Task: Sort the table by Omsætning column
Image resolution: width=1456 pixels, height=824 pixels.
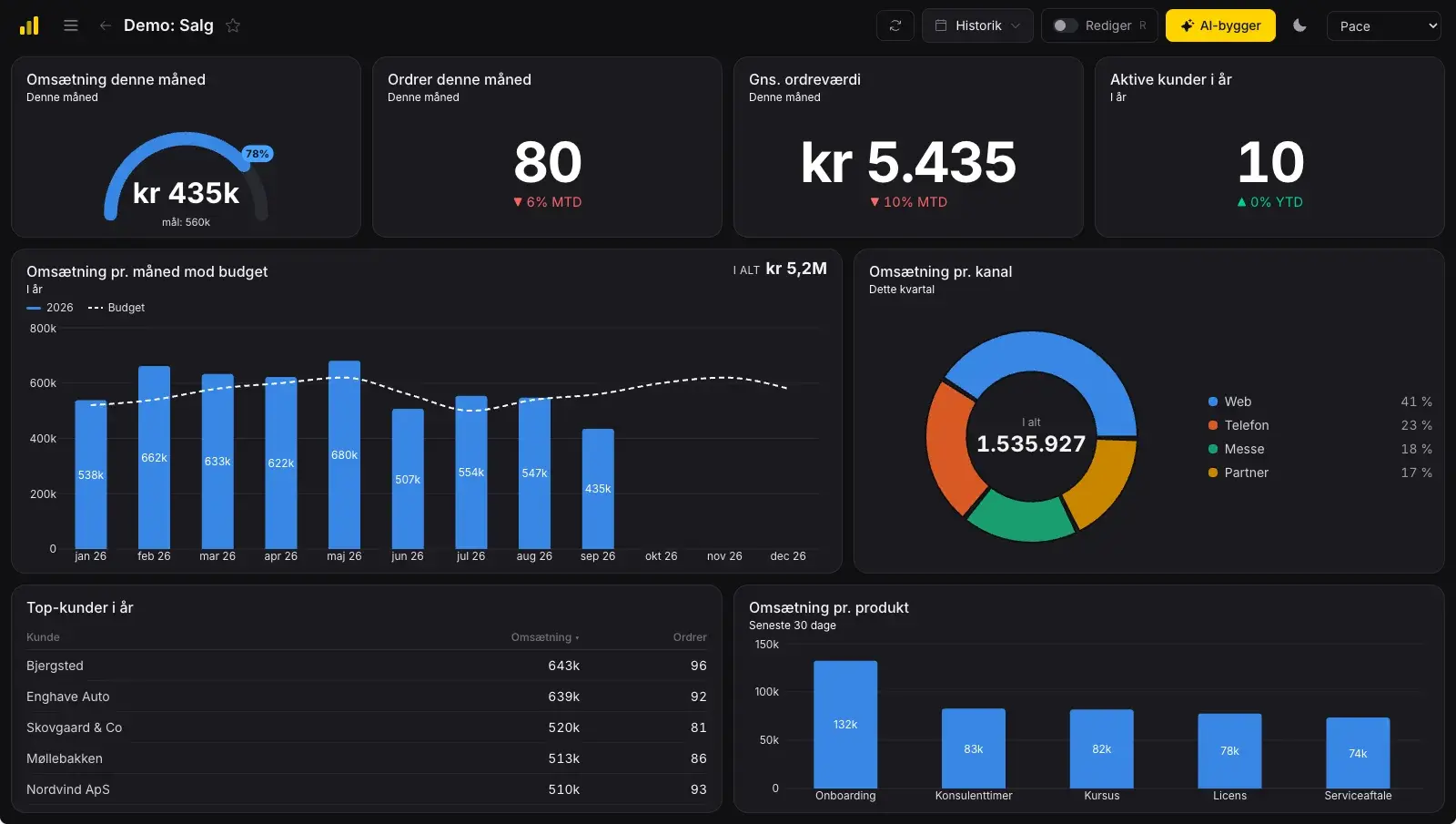Action: coord(544,637)
